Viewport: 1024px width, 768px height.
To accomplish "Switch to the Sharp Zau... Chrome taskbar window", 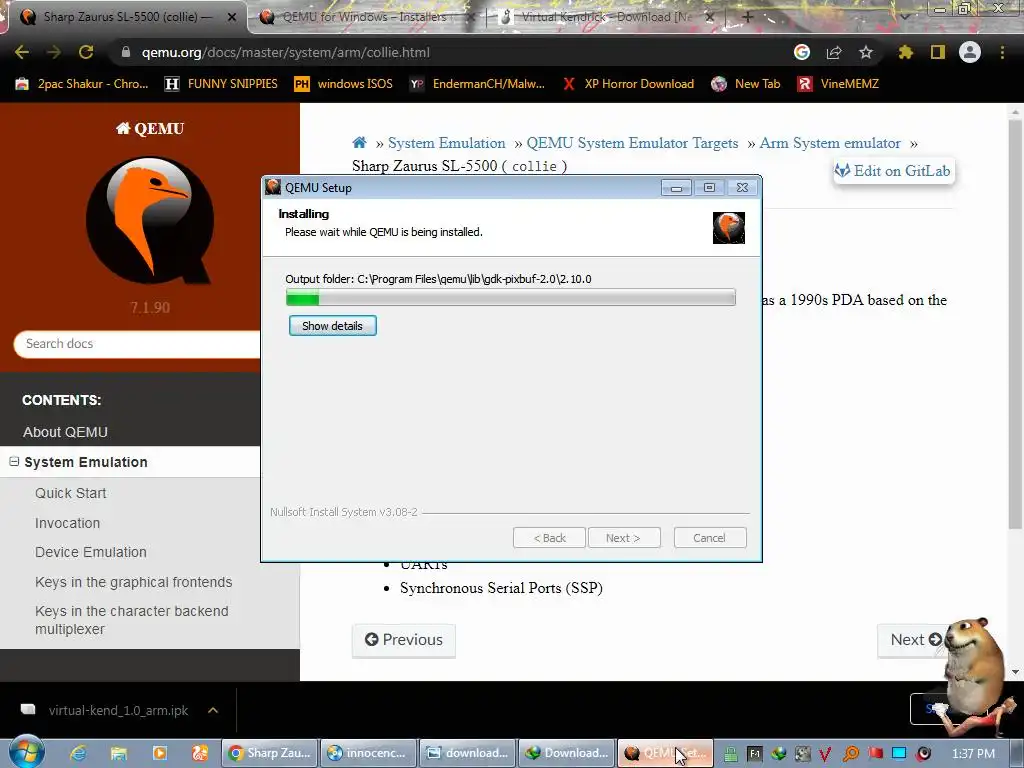I will click(270, 753).
